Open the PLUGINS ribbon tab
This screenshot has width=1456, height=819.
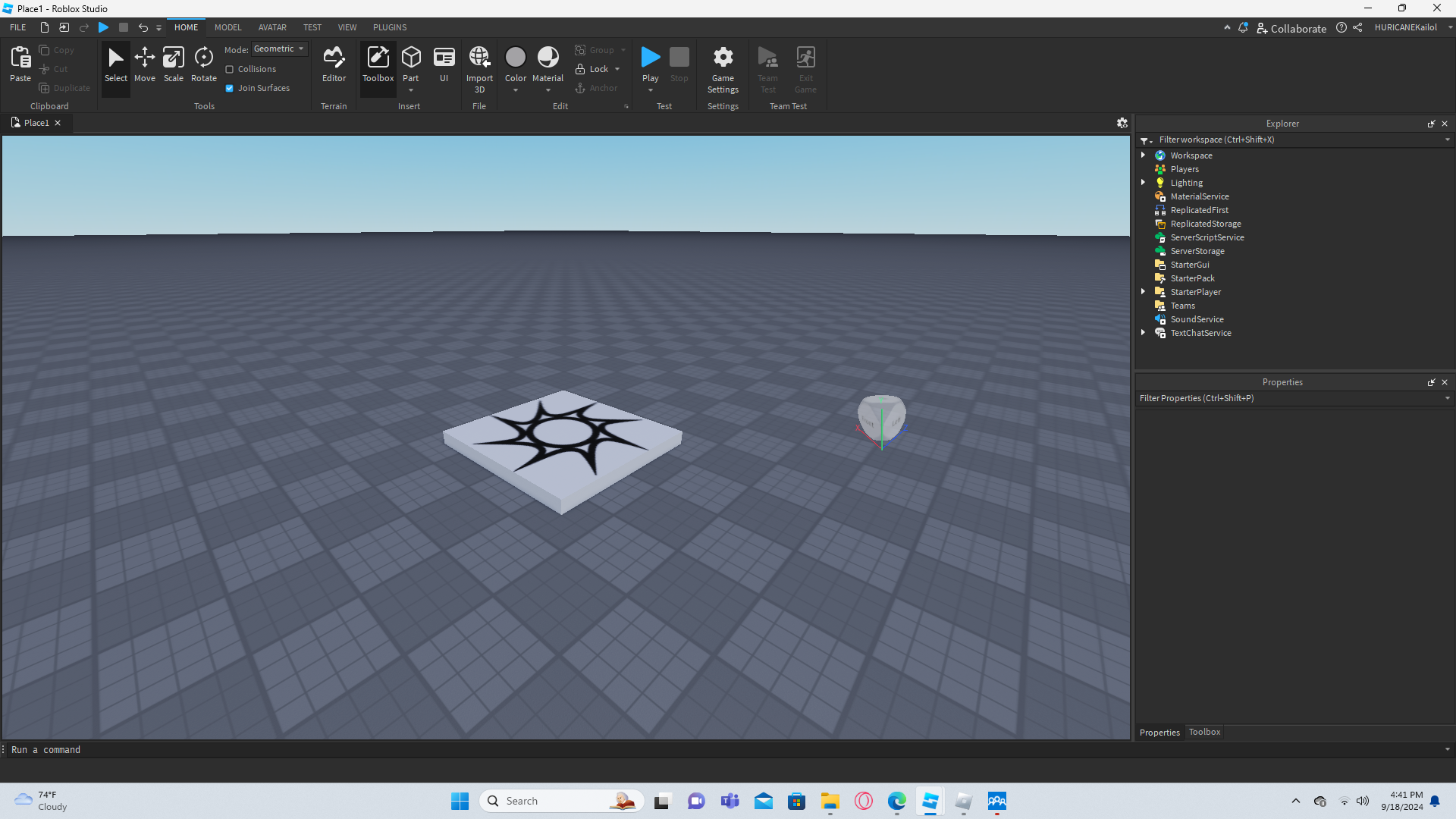390,27
